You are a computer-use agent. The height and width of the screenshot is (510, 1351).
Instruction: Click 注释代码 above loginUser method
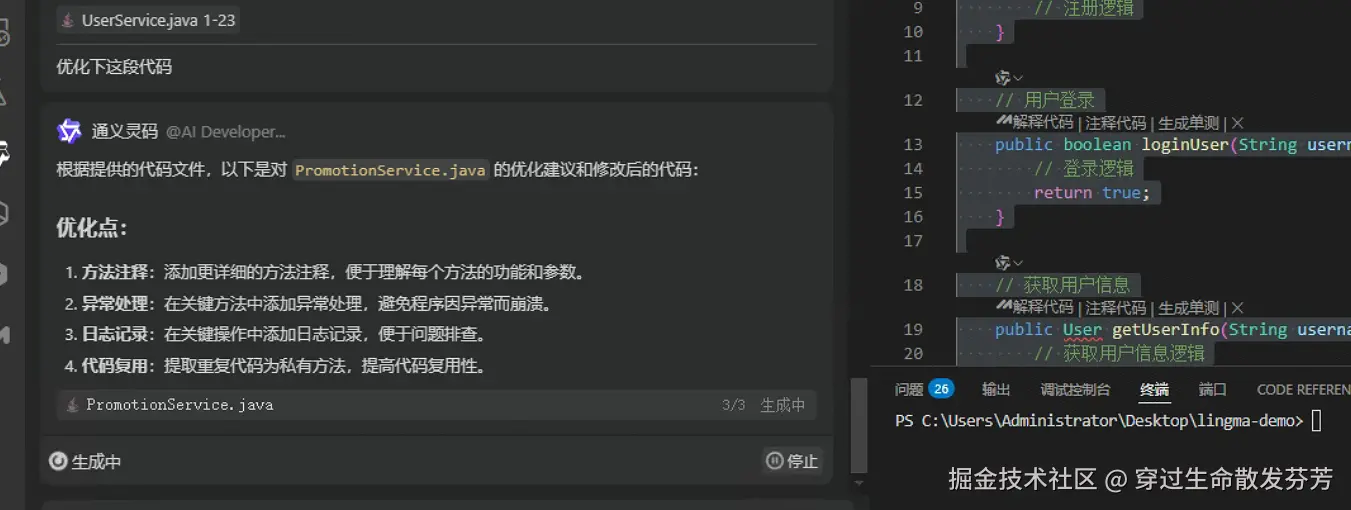click(1115, 123)
